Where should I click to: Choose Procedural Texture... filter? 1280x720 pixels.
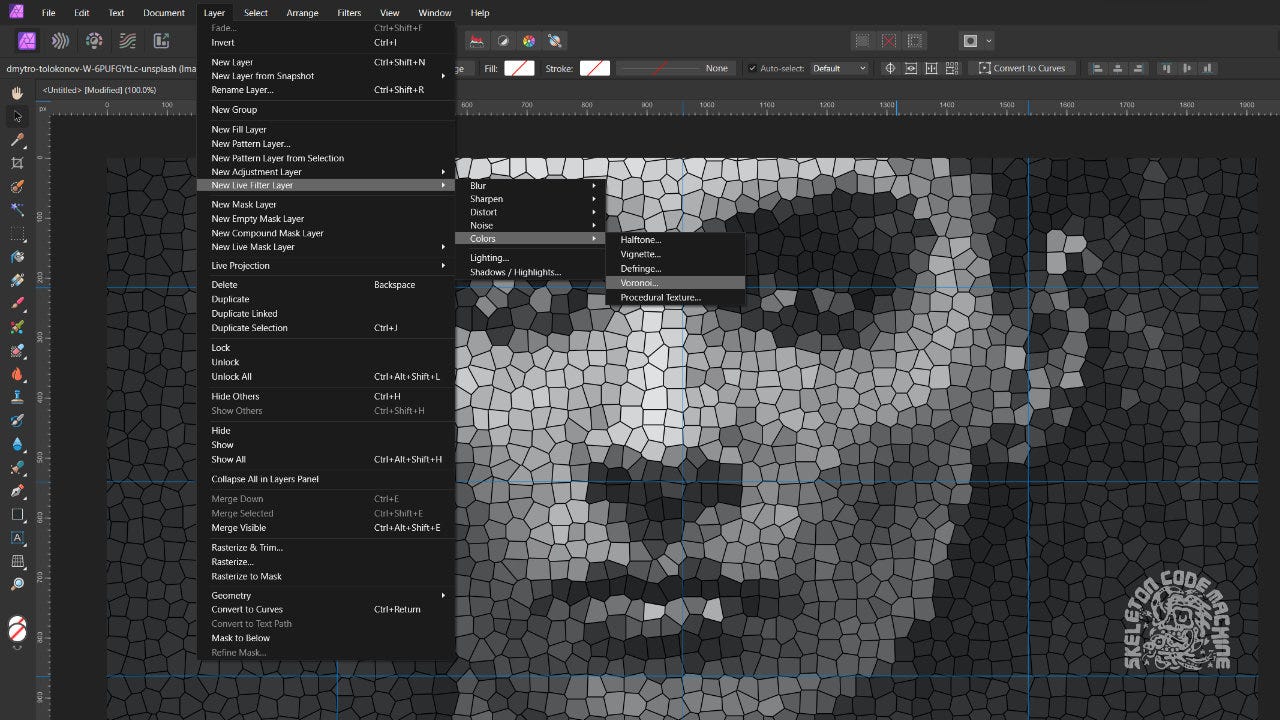coord(675,297)
